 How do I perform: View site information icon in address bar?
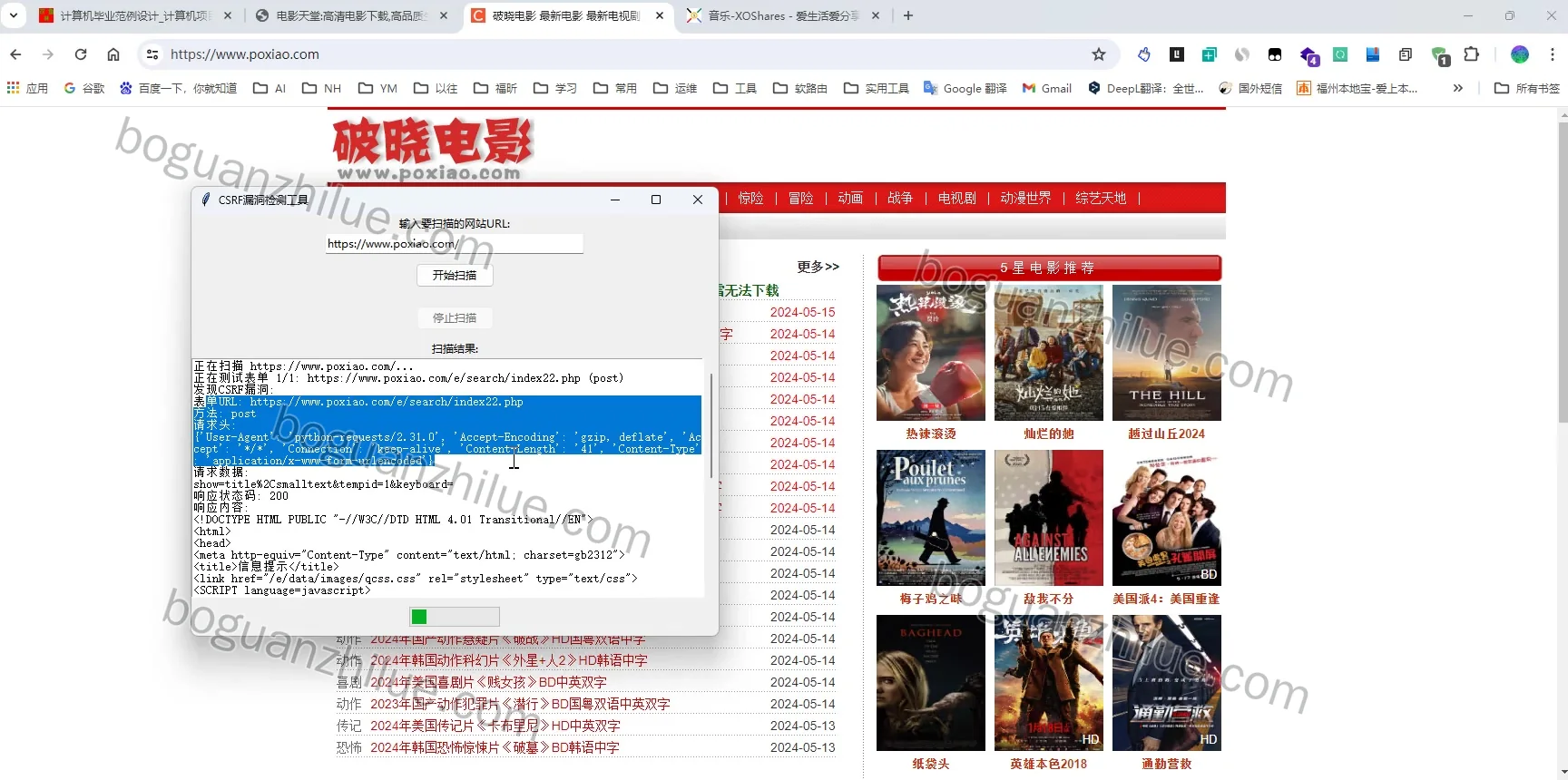pyautogui.click(x=152, y=54)
